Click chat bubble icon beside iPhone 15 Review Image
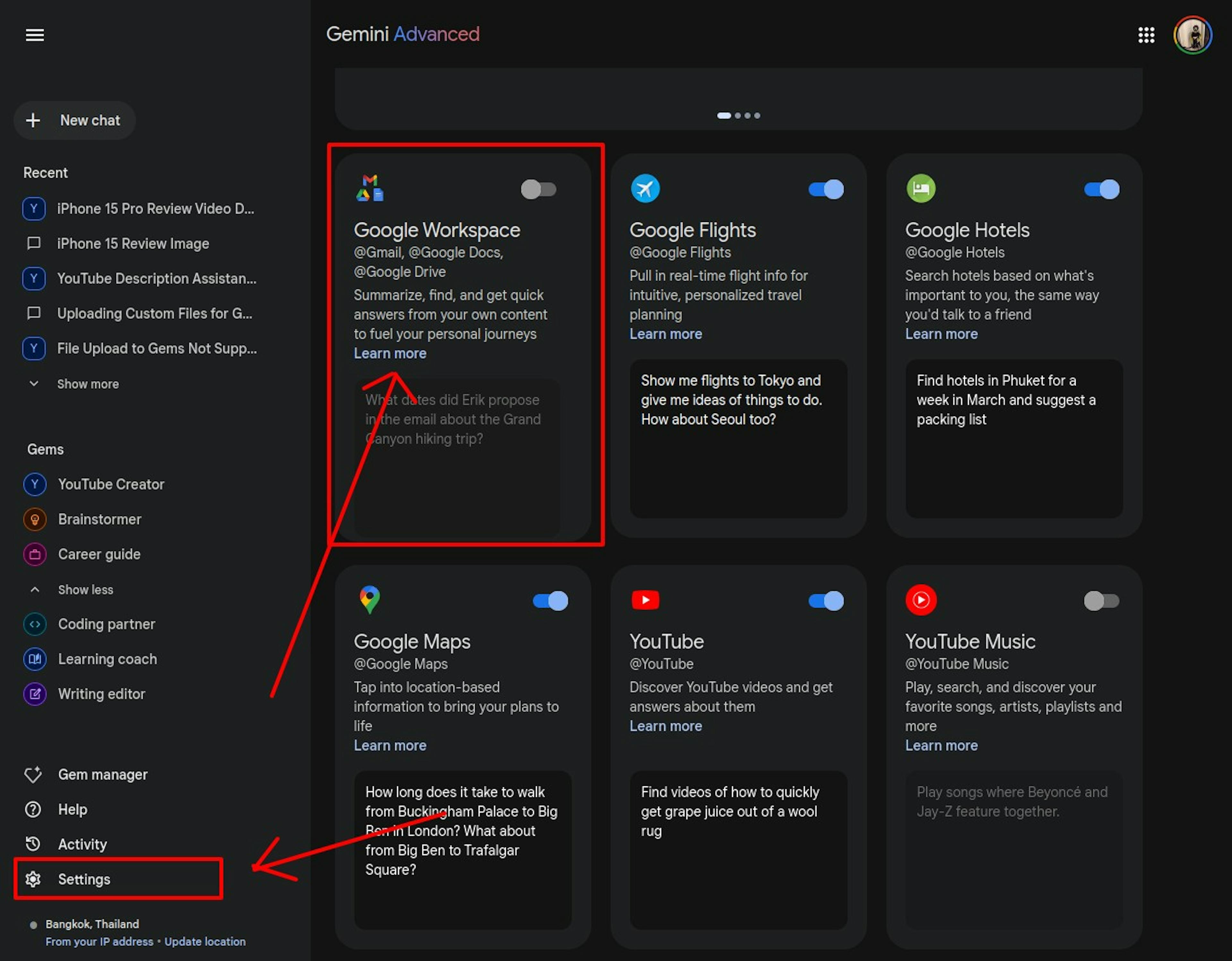1232x961 pixels. pos(34,243)
